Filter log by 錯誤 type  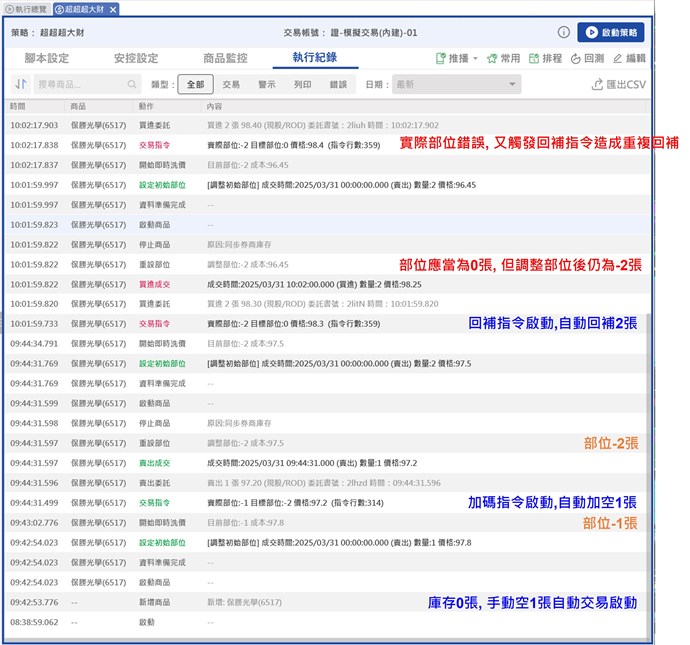click(338, 85)
